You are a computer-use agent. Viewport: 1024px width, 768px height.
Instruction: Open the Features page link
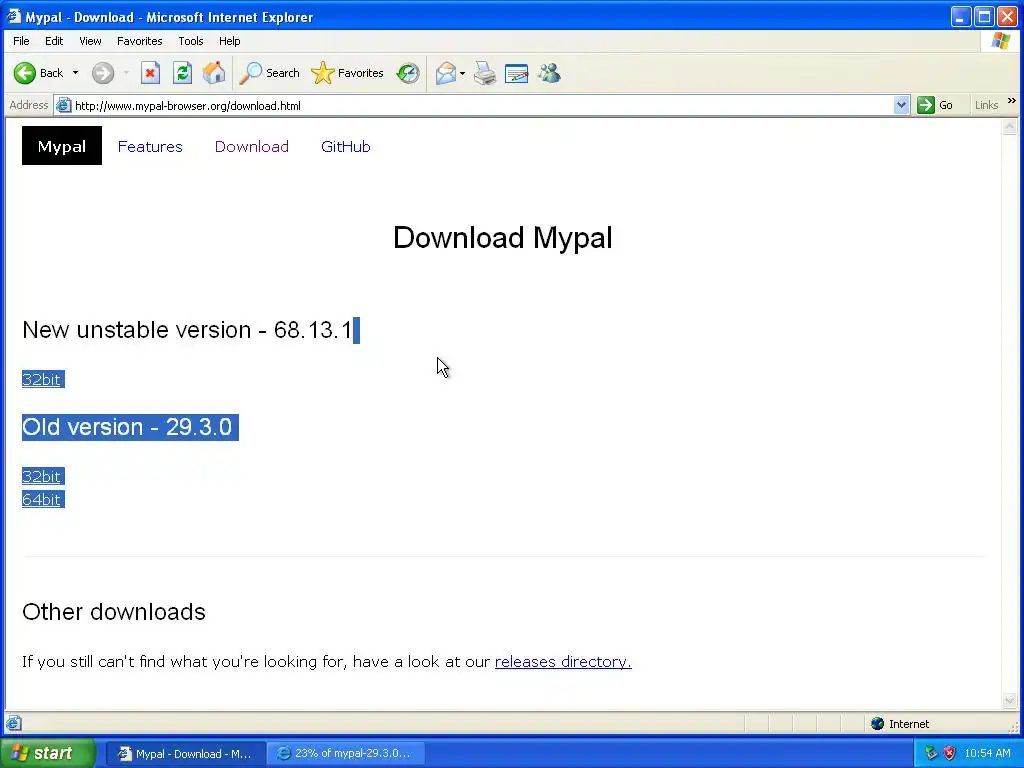150,147
